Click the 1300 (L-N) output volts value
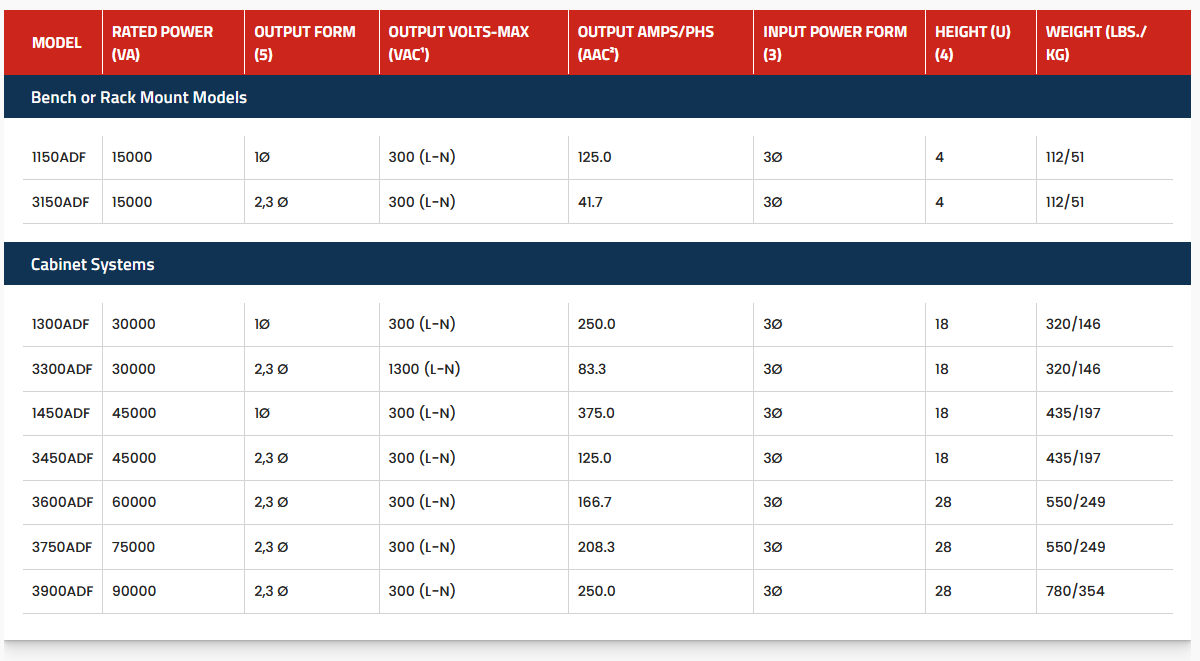This screenshot has height=661, width=1200. [x=424, y=369]
